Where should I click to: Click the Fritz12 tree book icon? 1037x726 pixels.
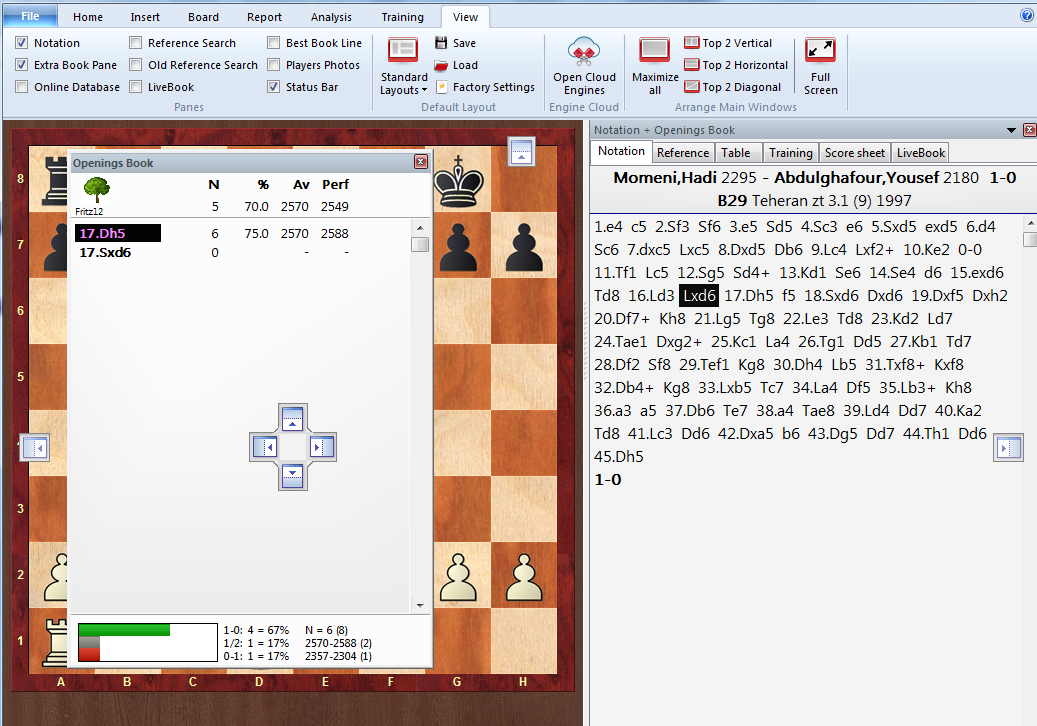[97, 190]
